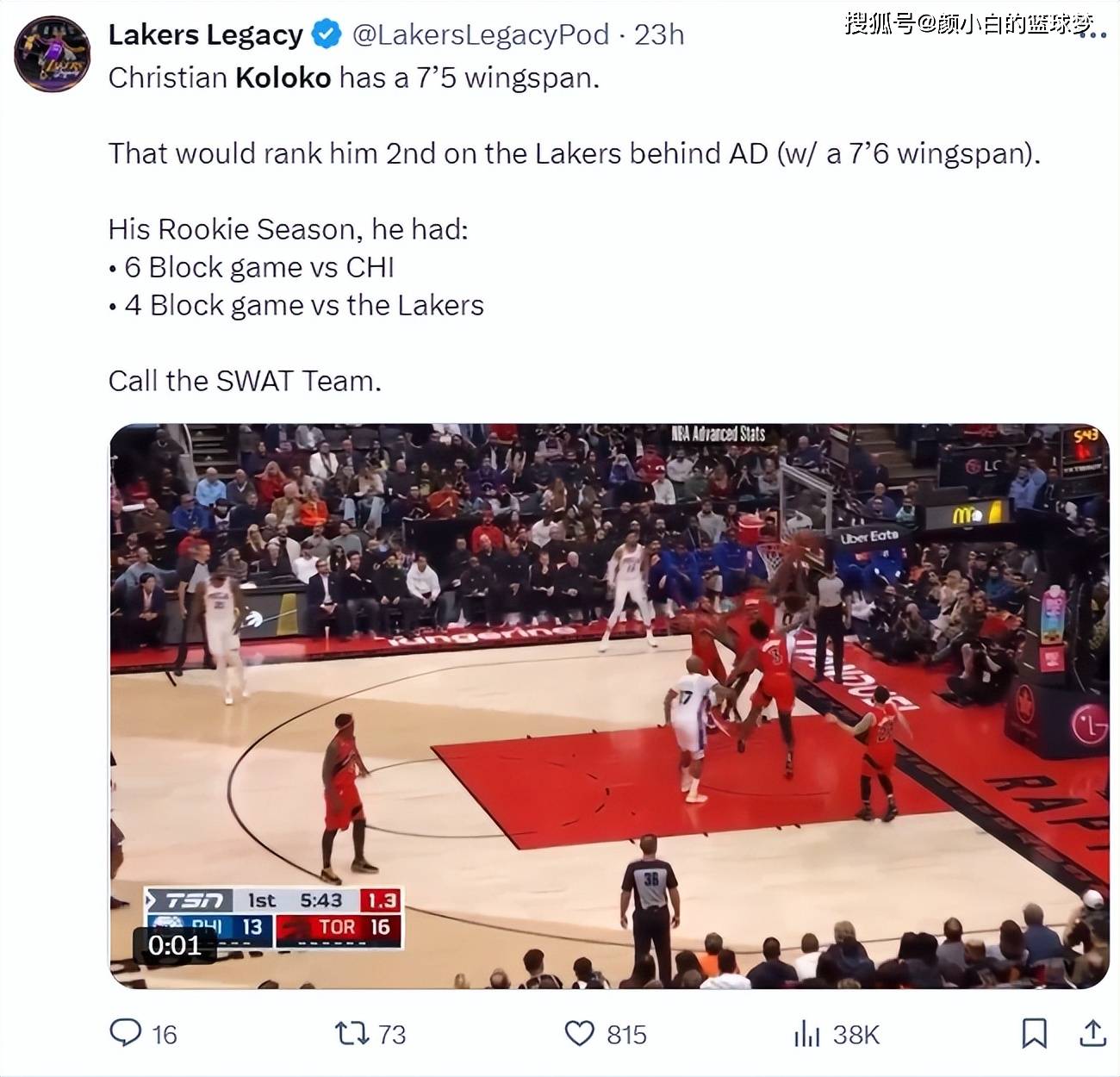The image size is (1120, 1077).
Task: Select the Call the SWAT Team text
Action: click(245, 381)
